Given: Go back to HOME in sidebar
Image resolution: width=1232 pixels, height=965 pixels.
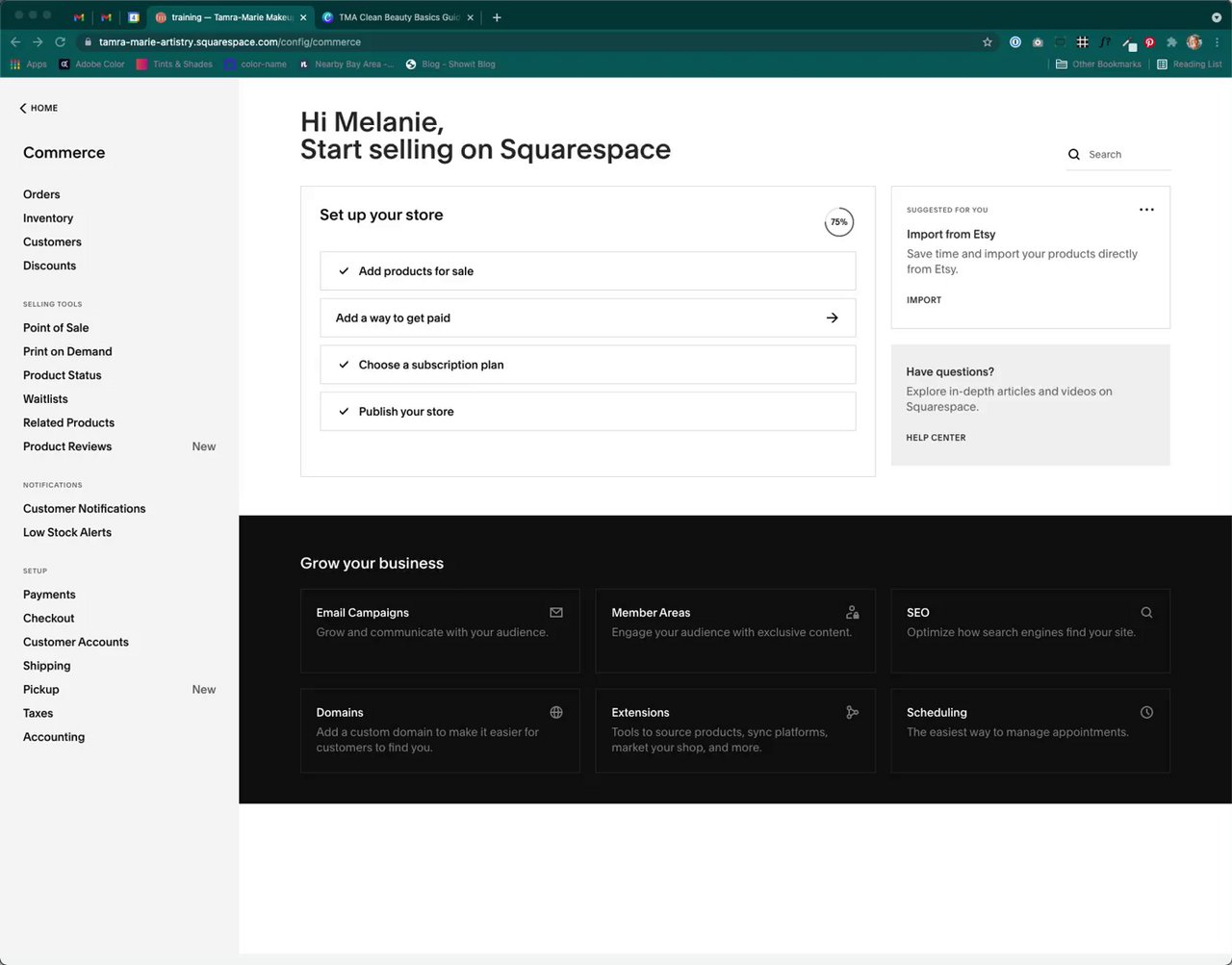Looking at the screenshot, I should coord(38,109).
